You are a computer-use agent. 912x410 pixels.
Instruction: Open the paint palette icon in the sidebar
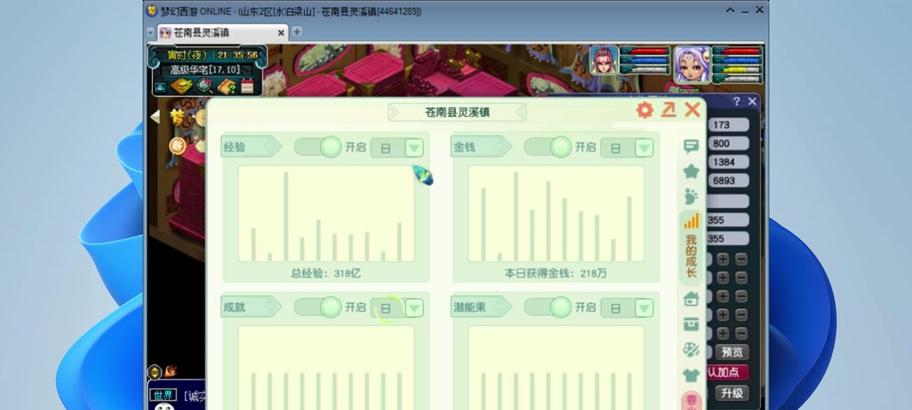coord(691,350)
